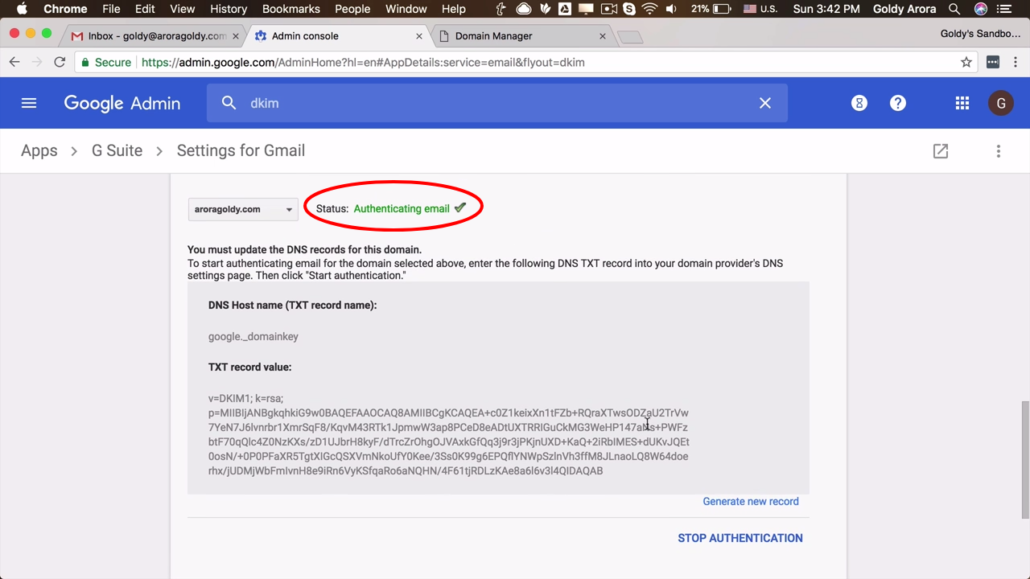Image resolution: width=1030 pixels, height=579 pixels.
Task: Click STOP AUTHENTICATION
Action: [740, 538]
